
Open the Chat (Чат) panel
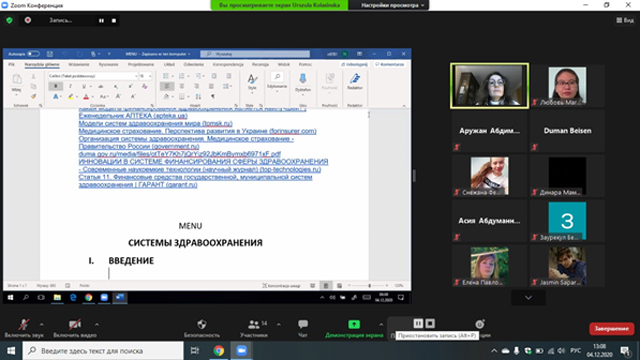(x=303, y=324)
